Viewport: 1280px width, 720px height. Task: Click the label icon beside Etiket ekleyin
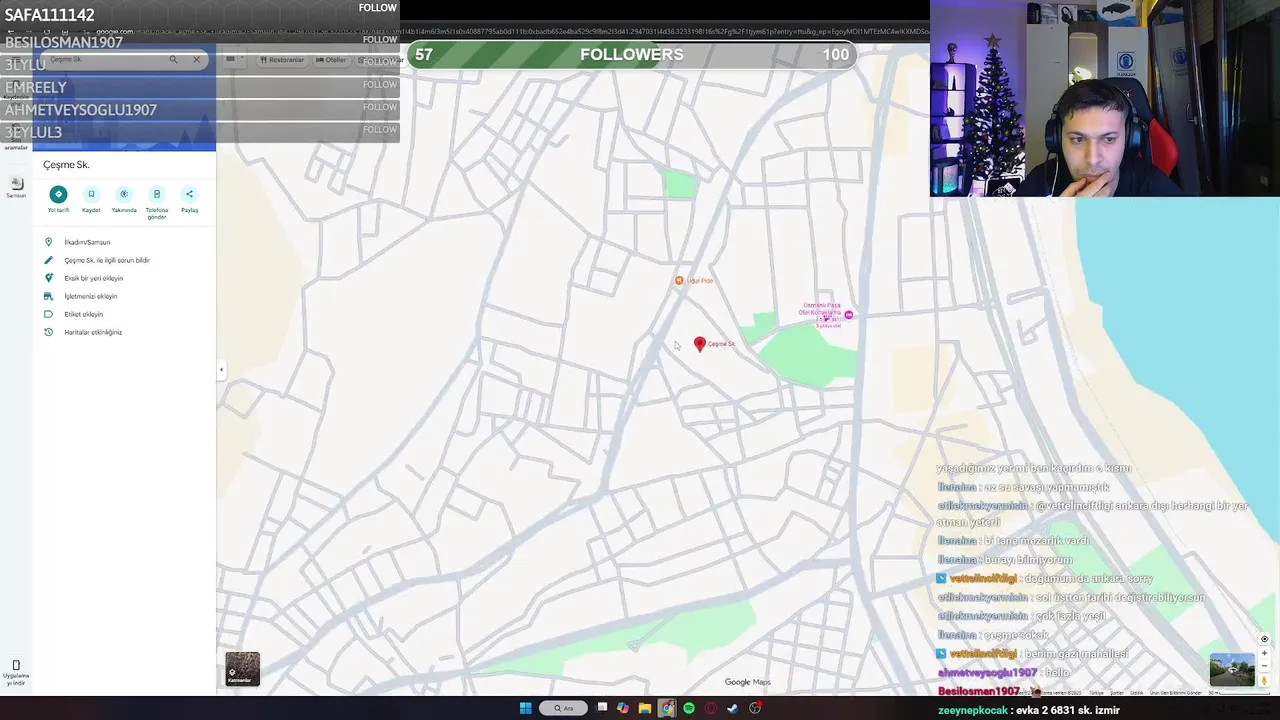(48, 314)
